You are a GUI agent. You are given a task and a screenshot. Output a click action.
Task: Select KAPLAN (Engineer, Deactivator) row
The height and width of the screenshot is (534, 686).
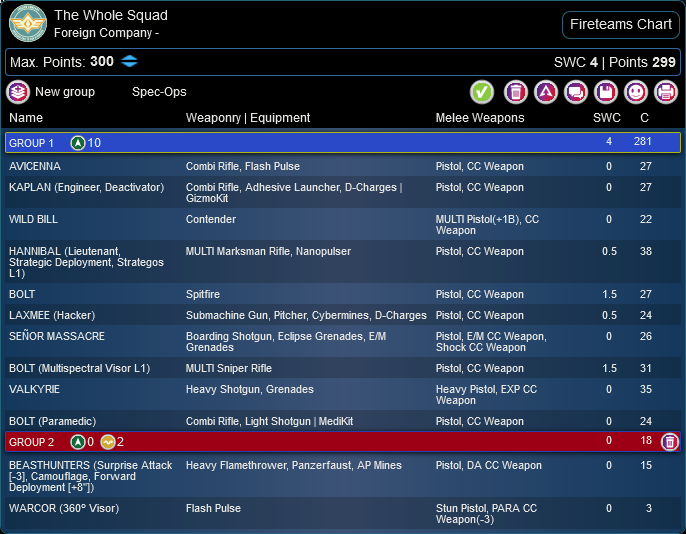coord(343,192)
